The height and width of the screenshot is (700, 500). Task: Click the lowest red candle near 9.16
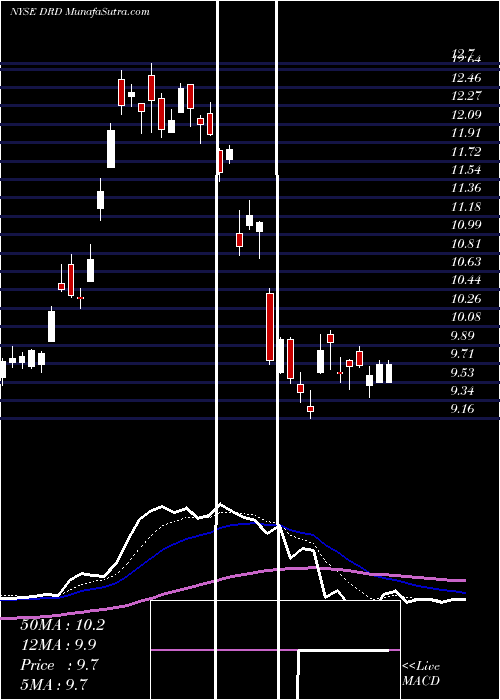click(310, 408)
